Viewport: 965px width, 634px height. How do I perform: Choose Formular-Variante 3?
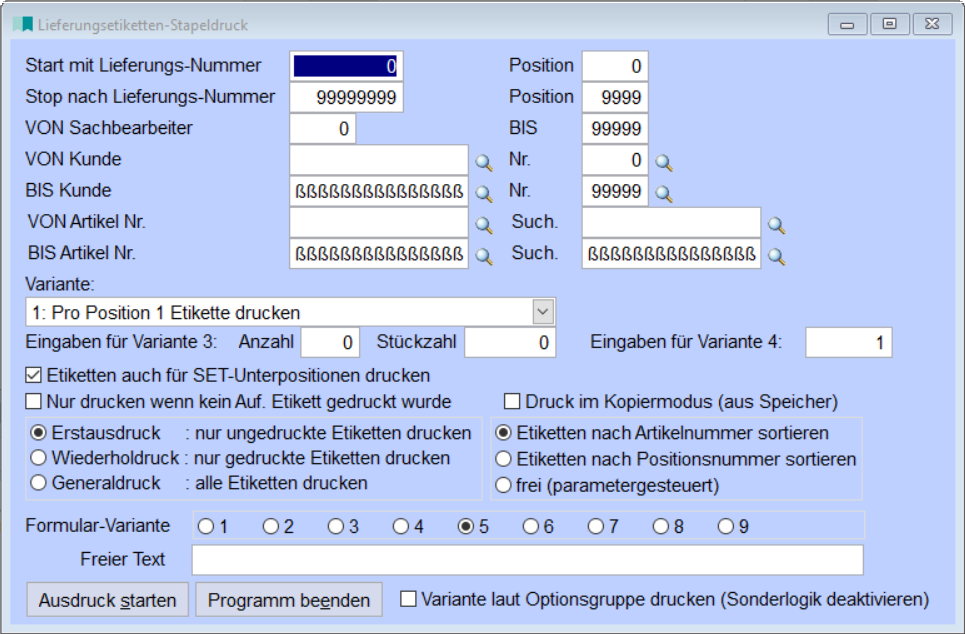tap(335, 526)
